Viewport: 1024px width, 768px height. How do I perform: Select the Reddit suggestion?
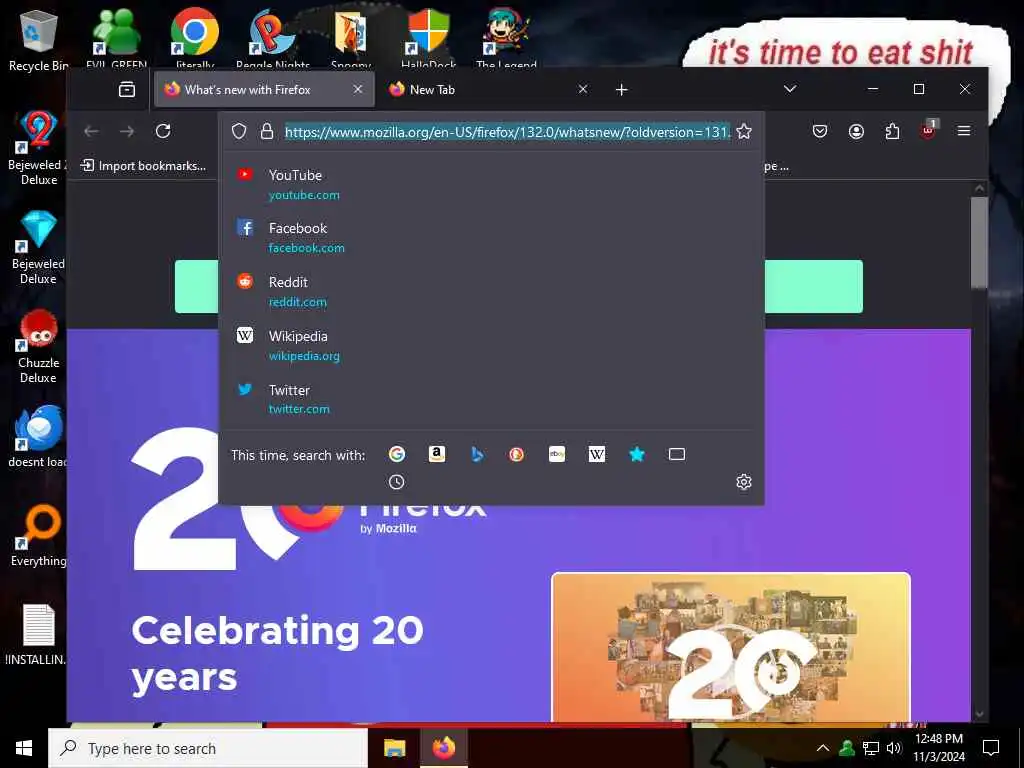(491, 291)
